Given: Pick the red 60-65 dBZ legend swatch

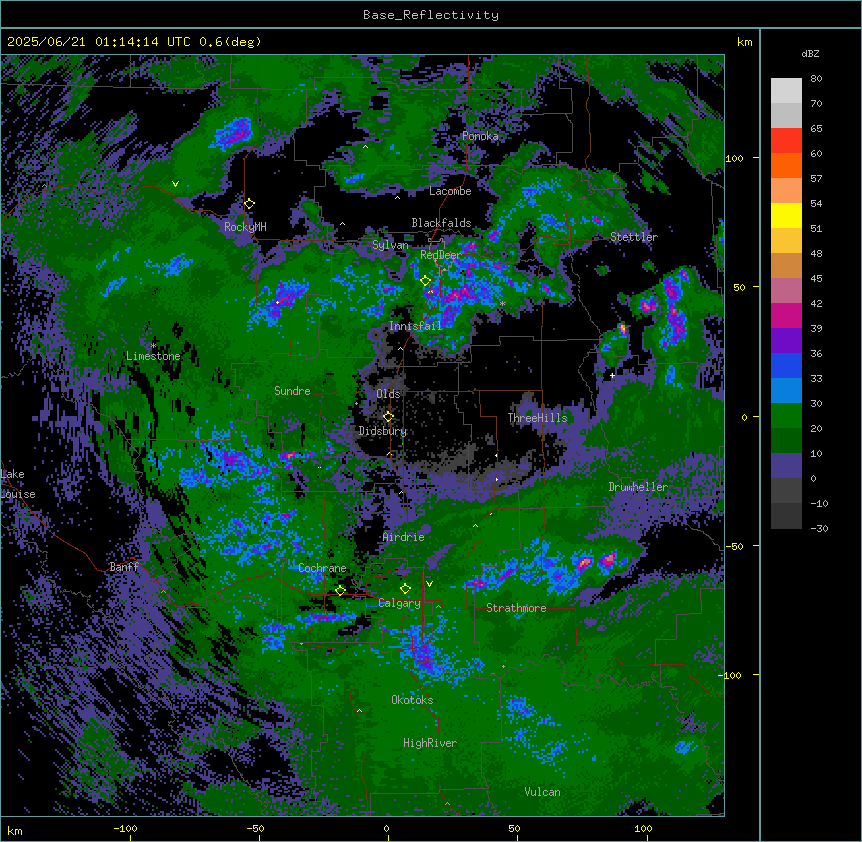Looking at the screenshot, I should point(786,141).
